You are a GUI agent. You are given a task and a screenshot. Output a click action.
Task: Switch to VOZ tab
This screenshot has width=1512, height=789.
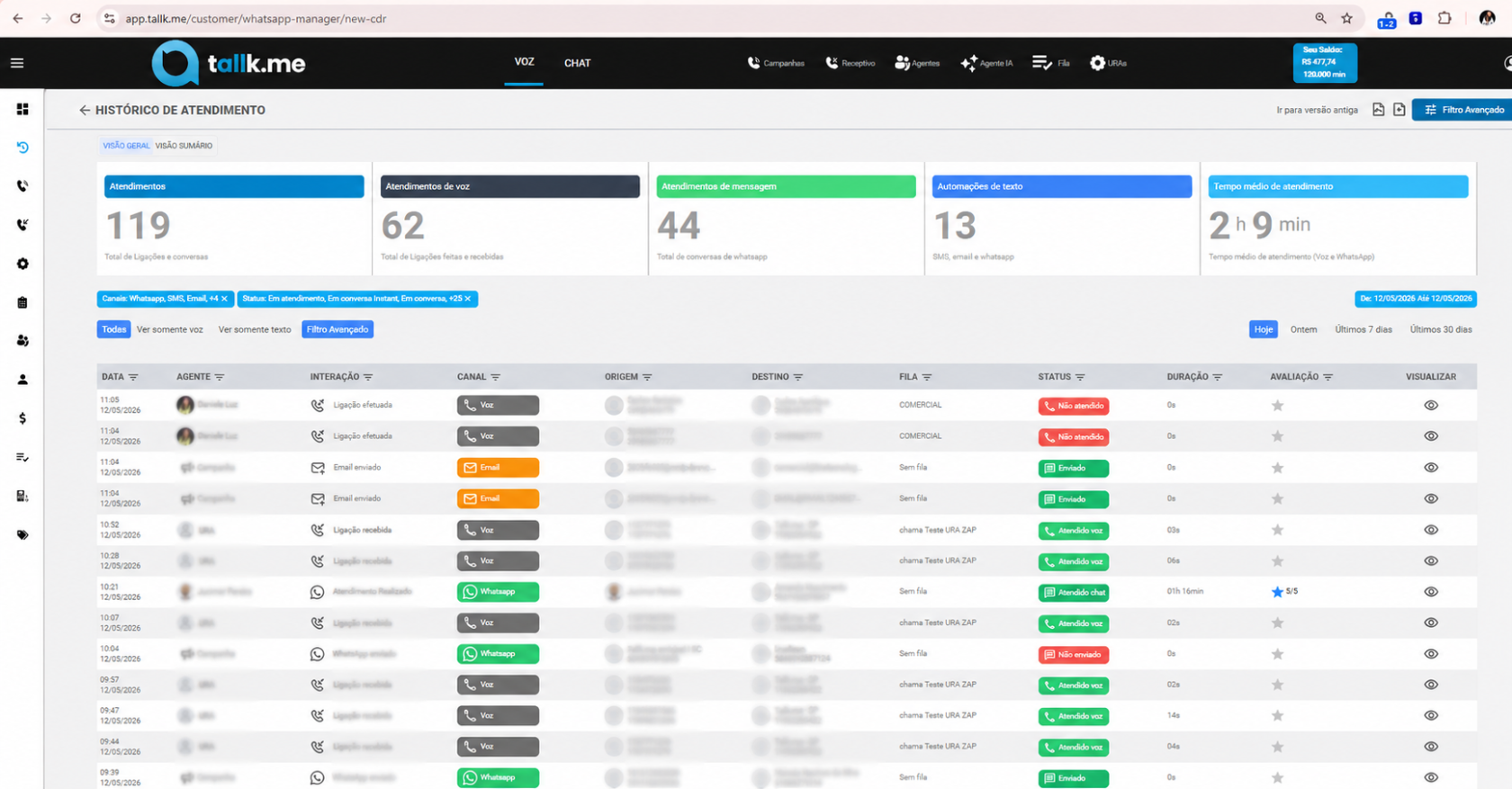tap(524, 62)
